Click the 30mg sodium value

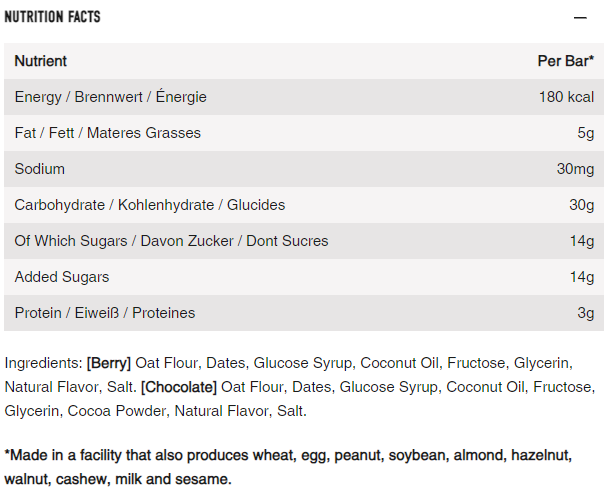576,169
